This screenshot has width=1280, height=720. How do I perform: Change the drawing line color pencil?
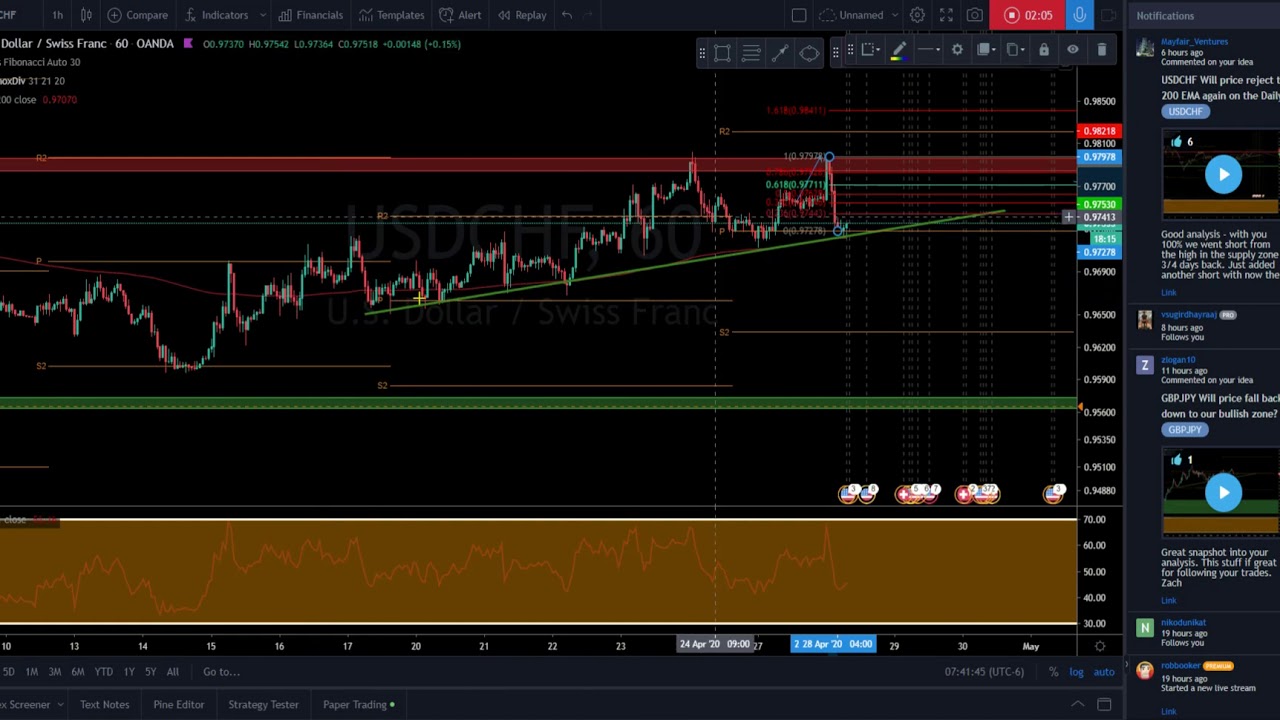pyautogui.click(x=898, y=50)
